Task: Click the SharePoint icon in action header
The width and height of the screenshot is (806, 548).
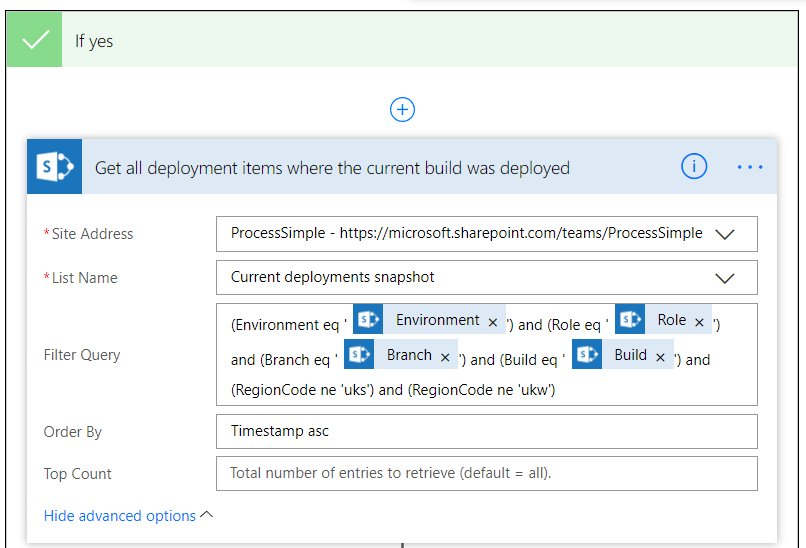Action: coord(54,167)
